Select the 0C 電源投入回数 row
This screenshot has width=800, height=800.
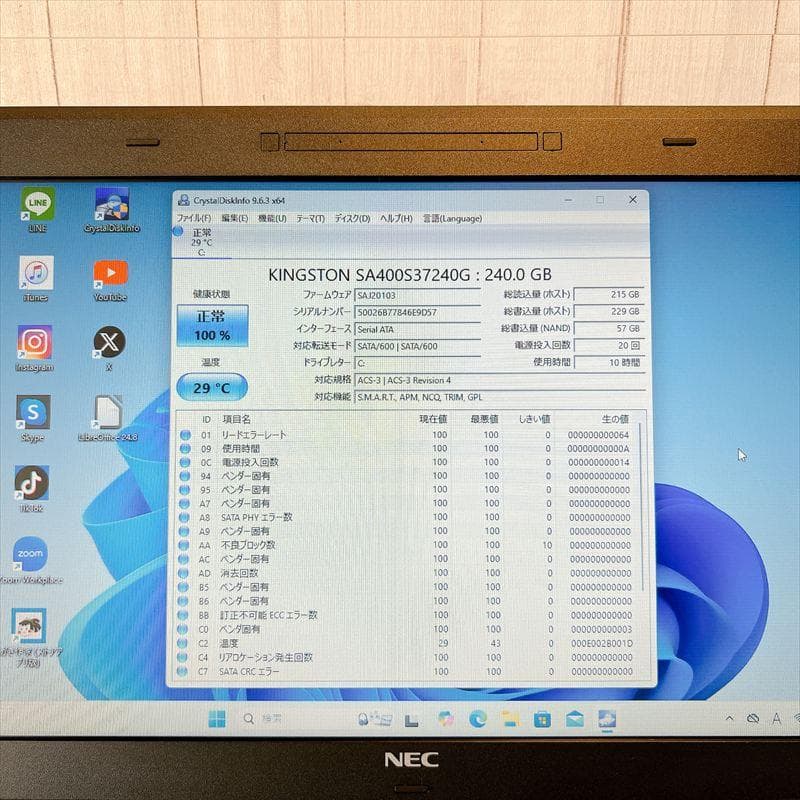[x=407, y=463]
